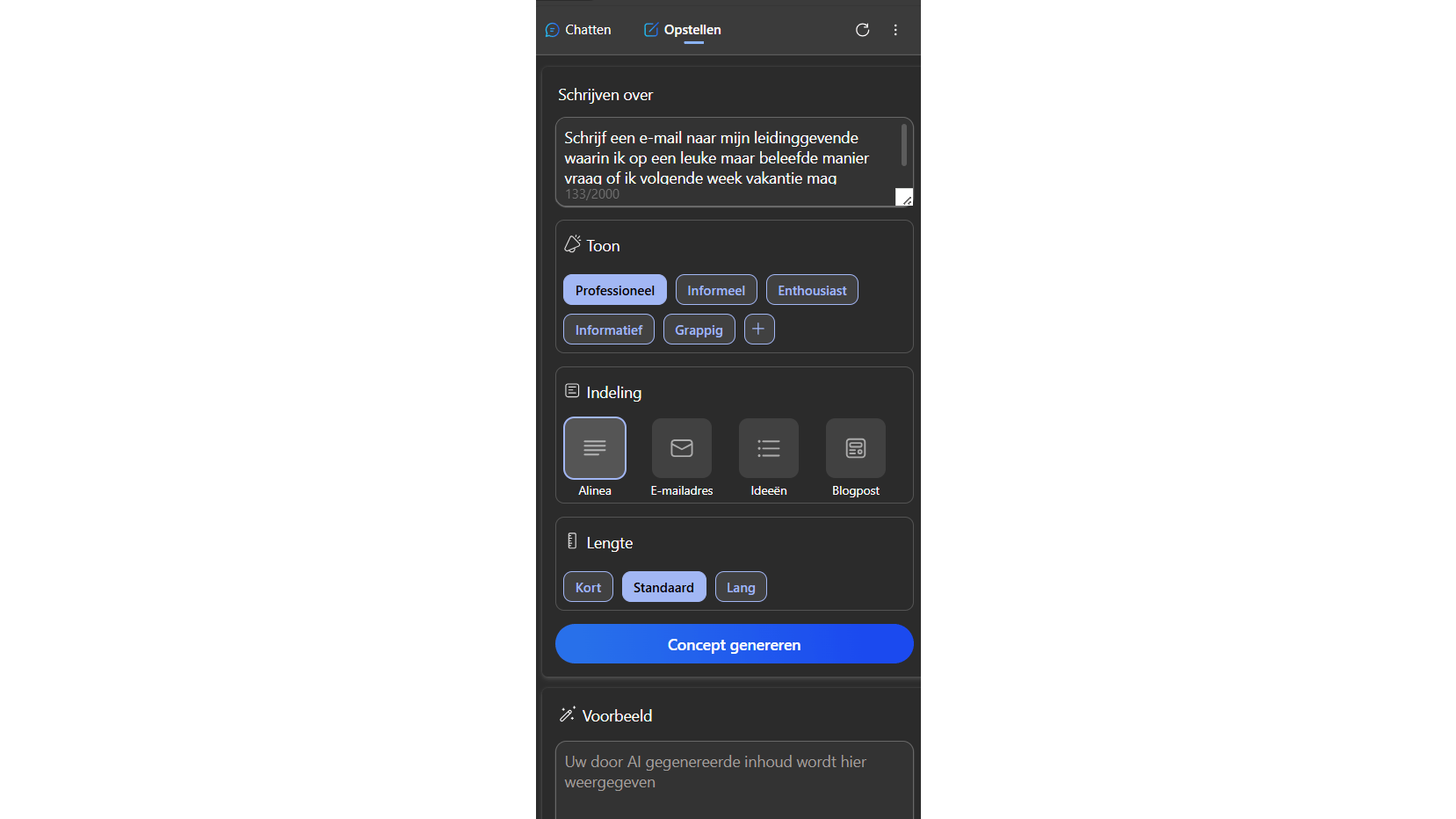Set length to Lang
1456x819 pixels.
pos(741,587)
